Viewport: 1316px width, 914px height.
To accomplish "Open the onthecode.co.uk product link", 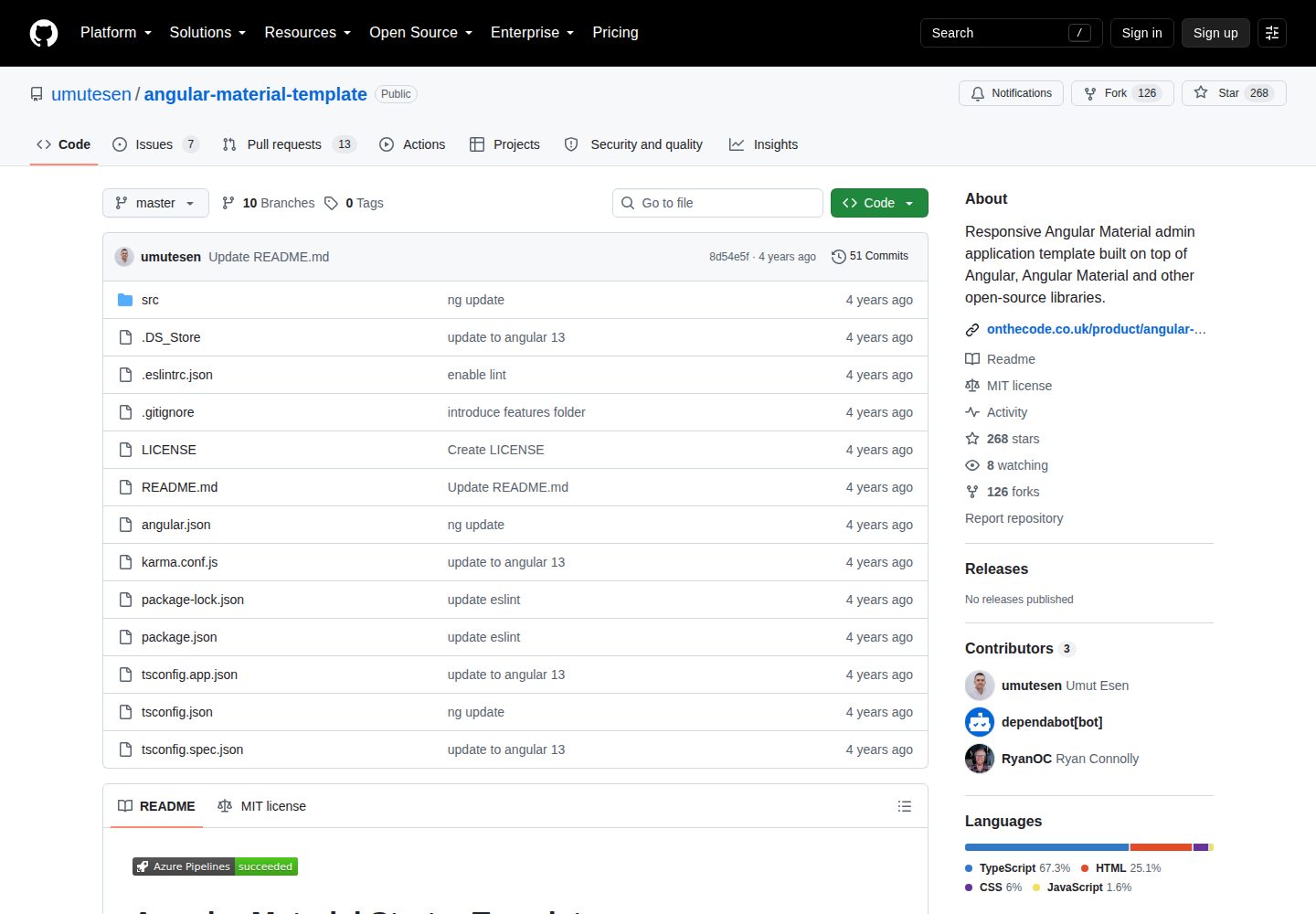I will tap(1097, 329).
